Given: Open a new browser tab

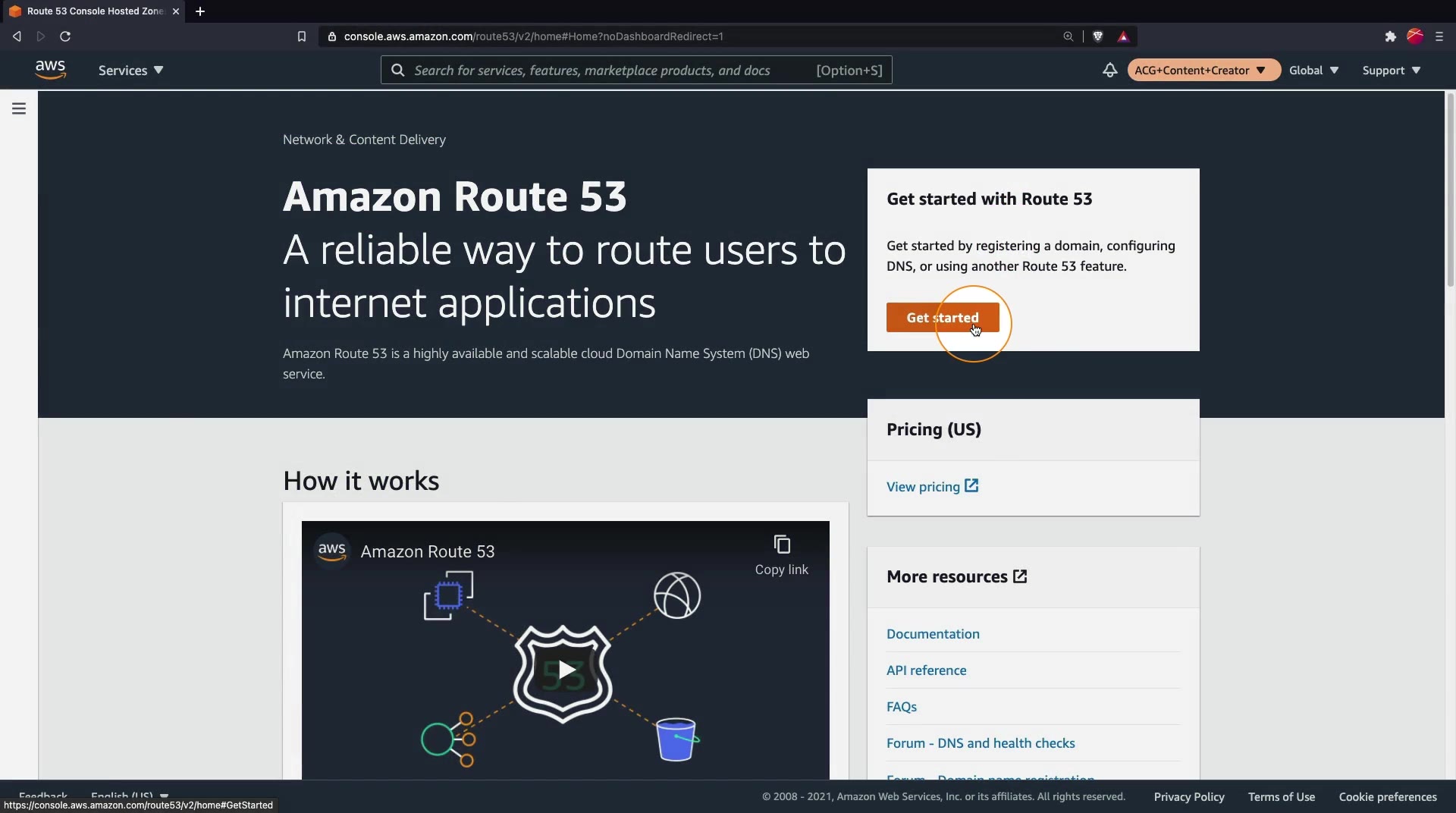Looking at the screenshot, I should 200,11.
